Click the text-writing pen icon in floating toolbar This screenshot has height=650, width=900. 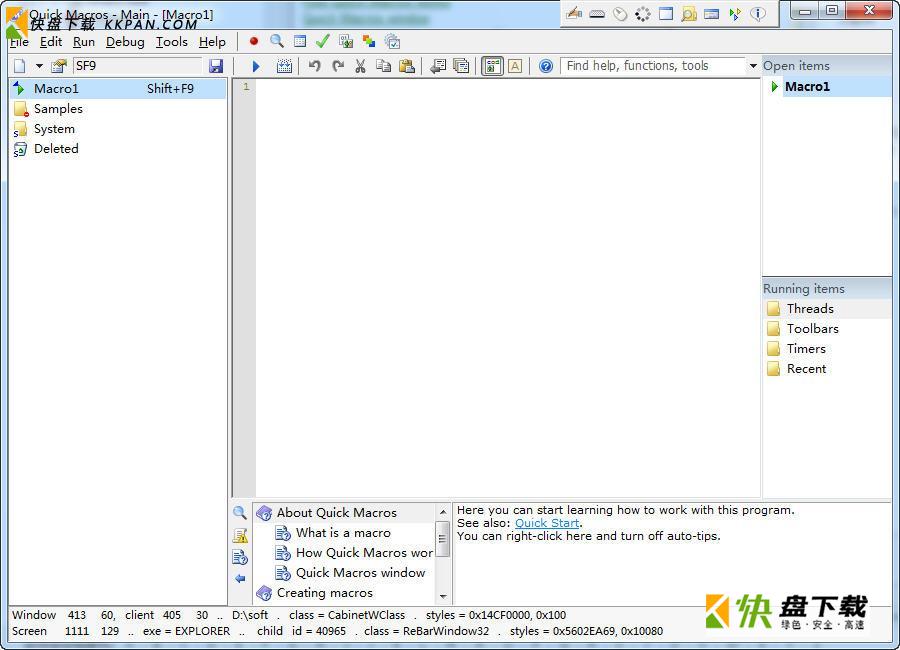[x=574, y=13]
